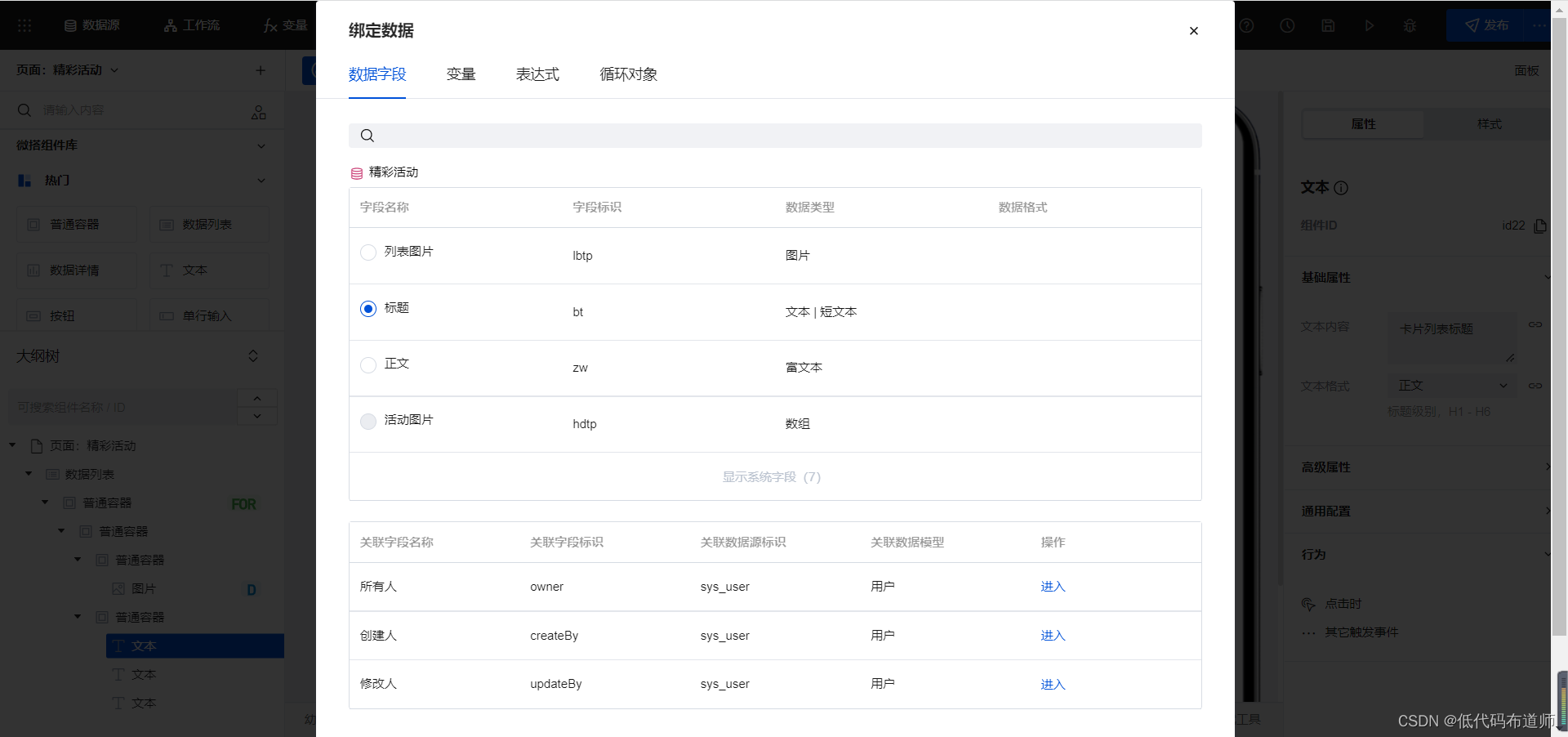Open the 文本格式 正文 dropdown

1451,386
